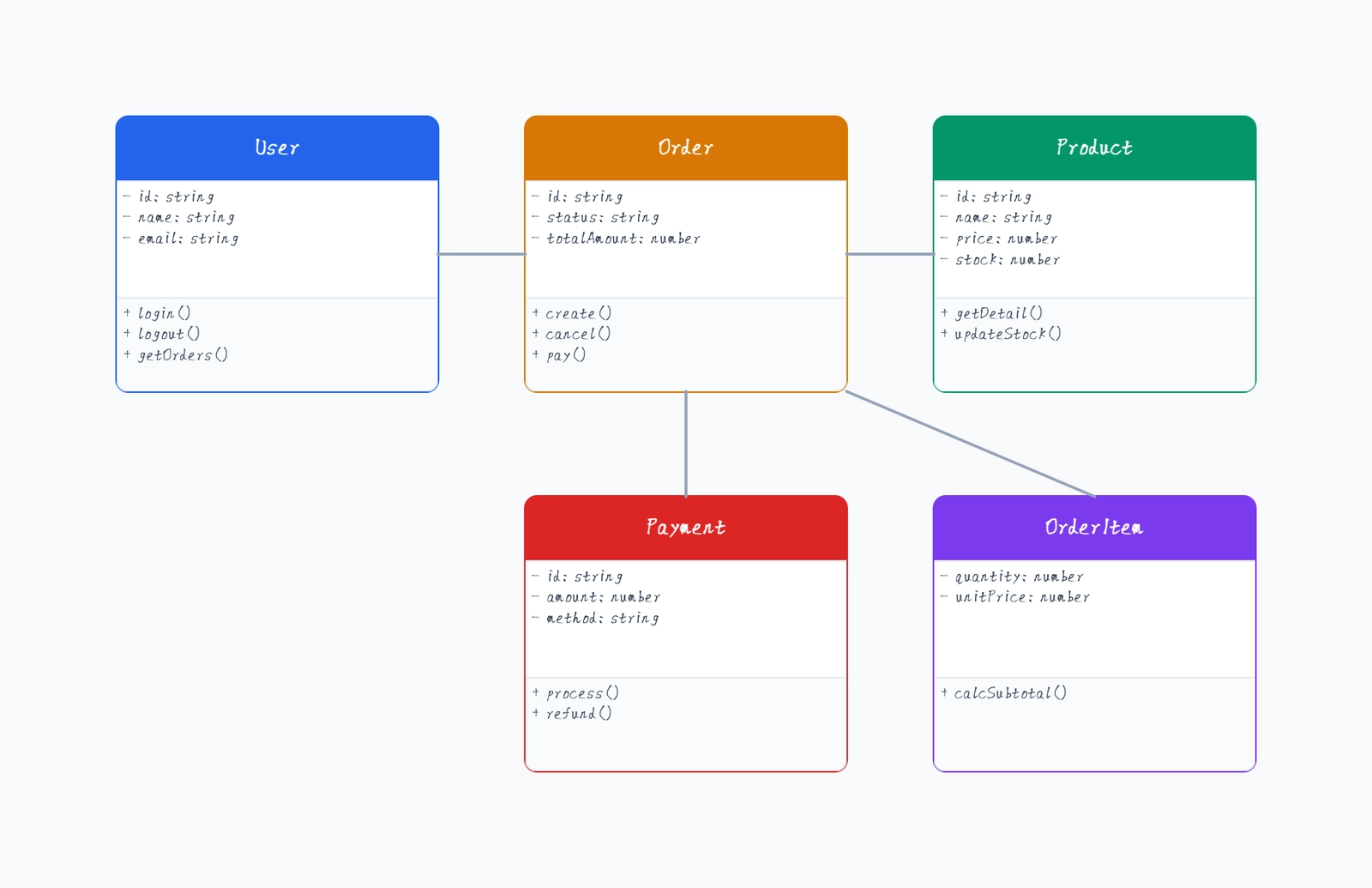
Task: Select the connector between User and Order
Action: [x=482, y=254]
